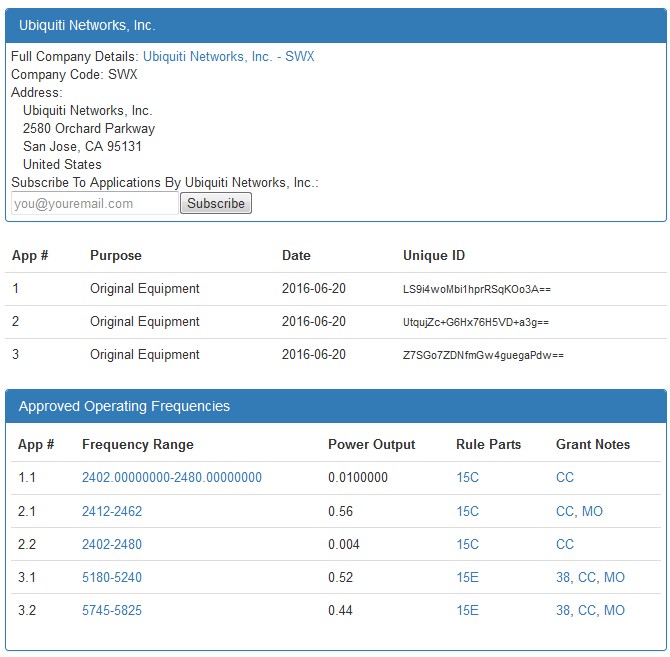670x657 pixels.
Task: Open the Ubiquiti Networks, Inc. - SWX link
Action: 229,56
